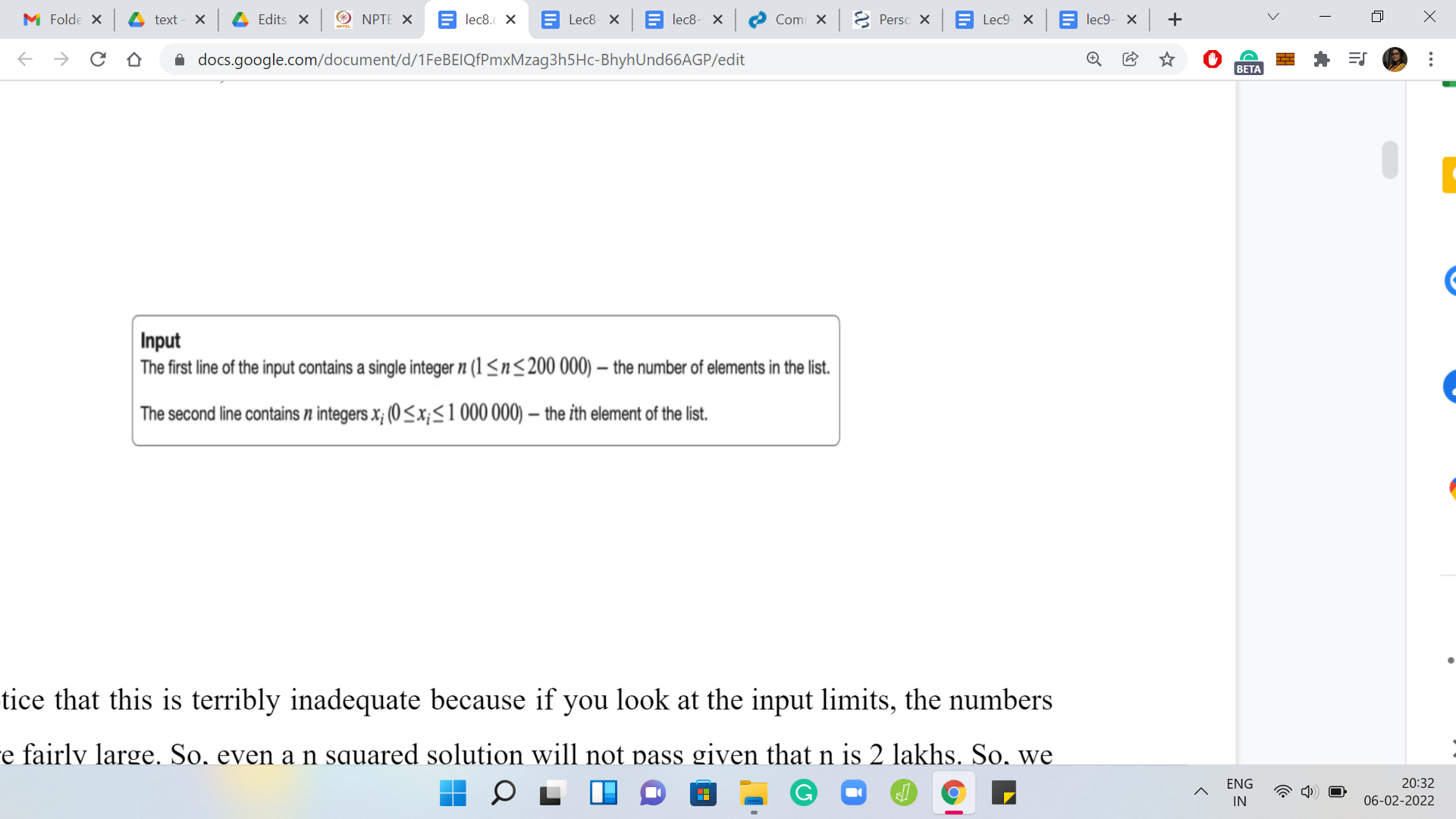This screenshot has height=819, width=1456.
Task: Click the document vertical scrollbar thumb
Action: [x=1389, y=160]
